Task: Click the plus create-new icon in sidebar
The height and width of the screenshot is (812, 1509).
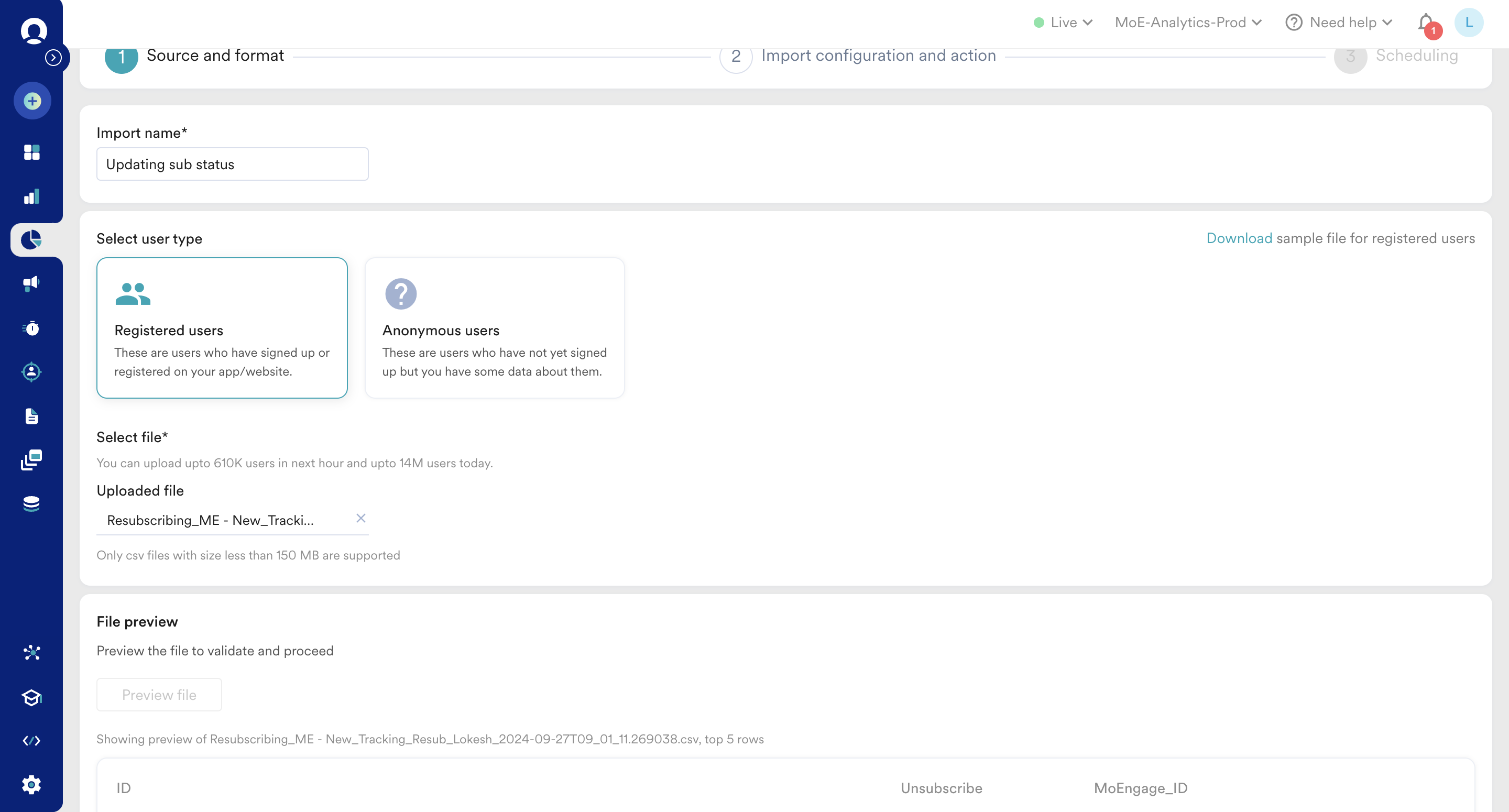Action: point(32,101)
